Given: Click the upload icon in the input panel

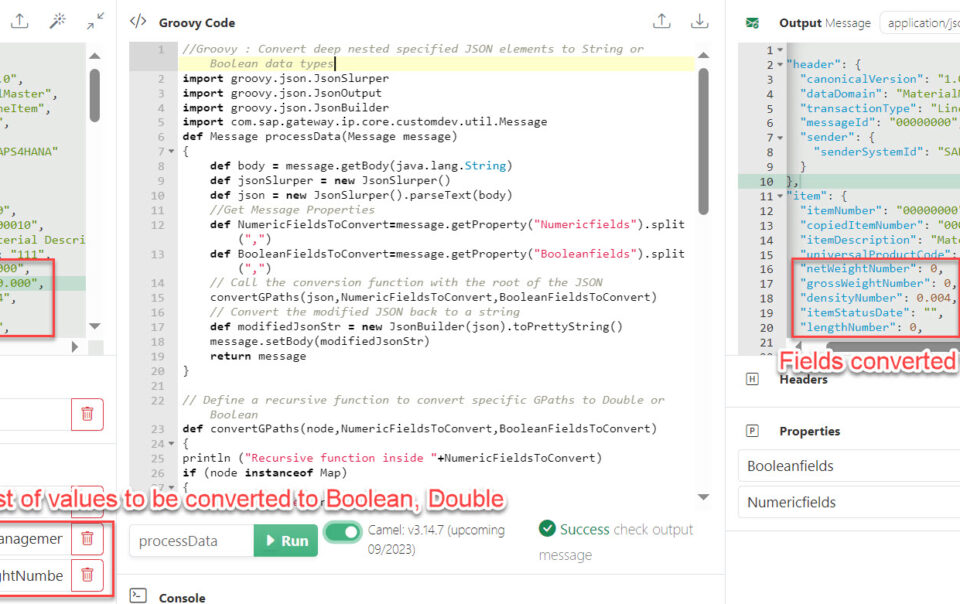Looking at the screenshot, I should click(20, 21).
